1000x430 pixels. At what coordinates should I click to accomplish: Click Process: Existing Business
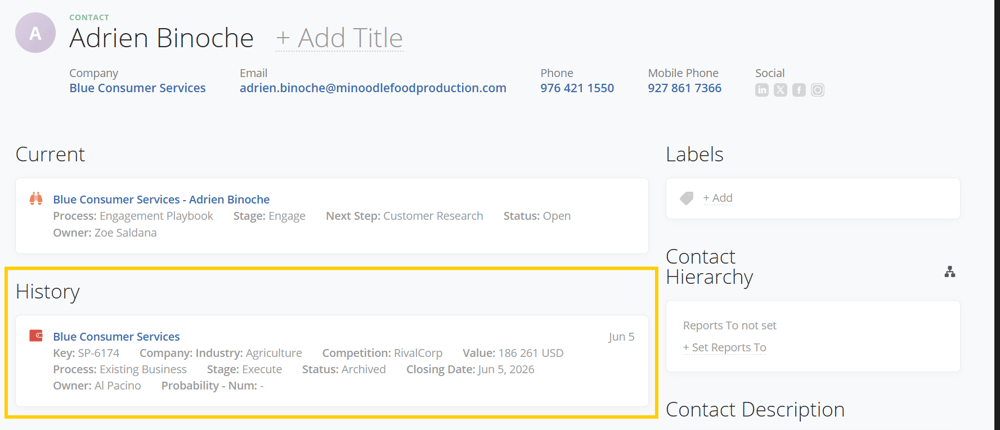tap(120, 369)
